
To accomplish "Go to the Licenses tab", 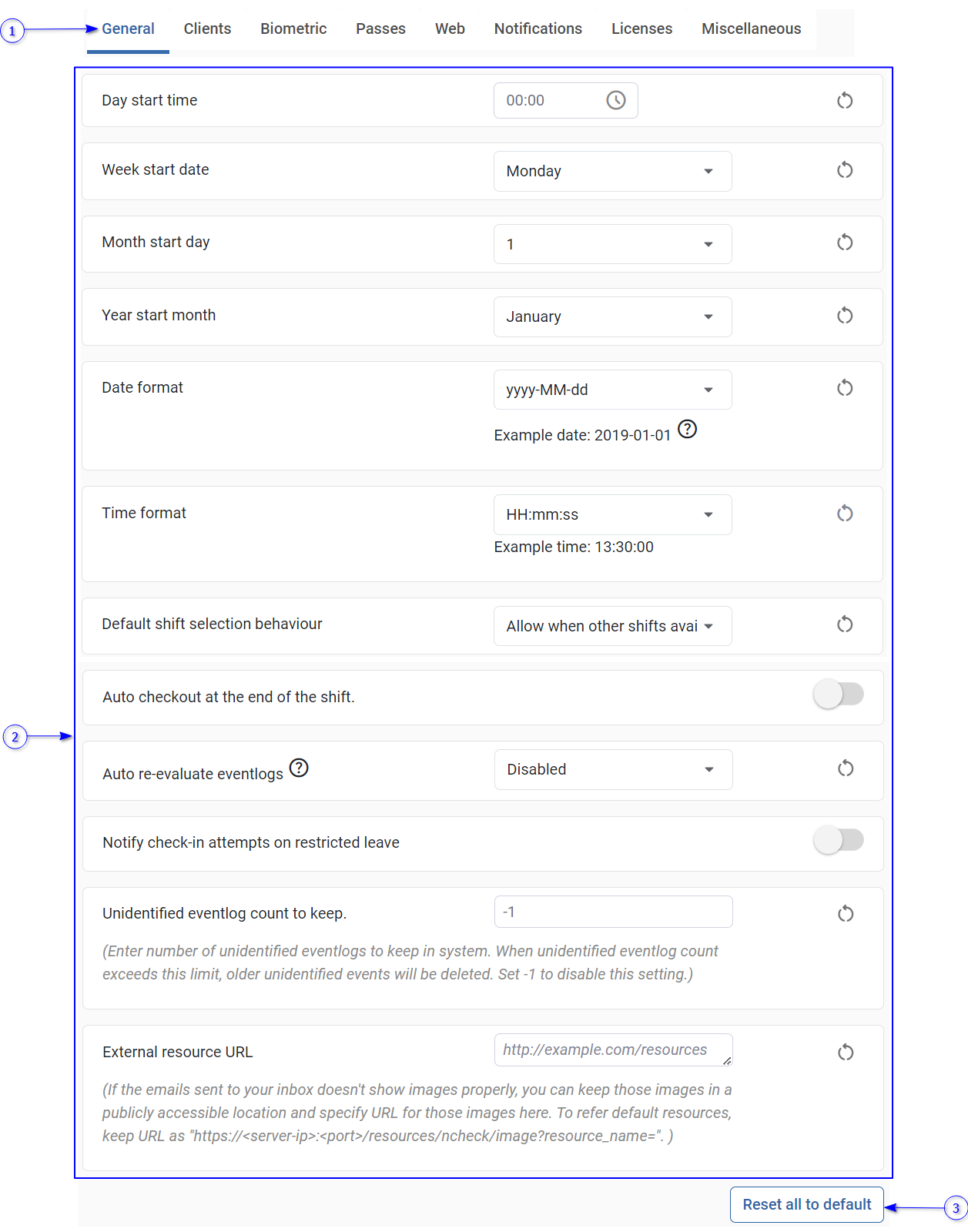I will (641, 29).
